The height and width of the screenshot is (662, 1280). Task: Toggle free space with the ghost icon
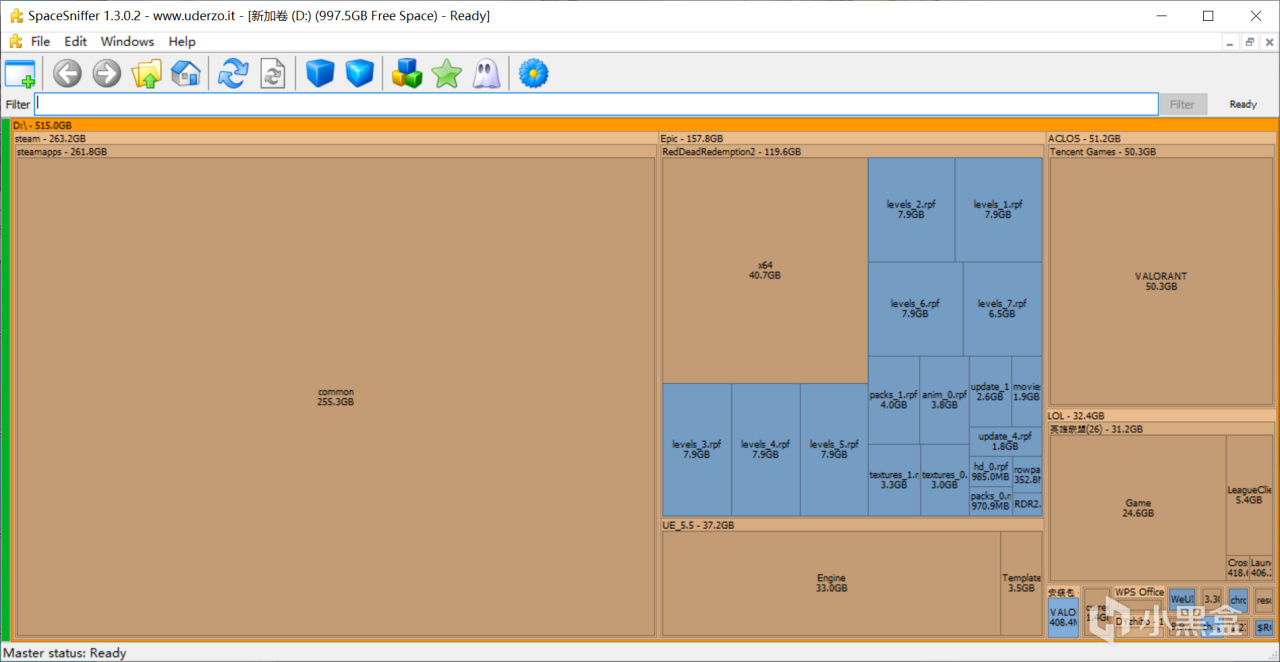[486, 73]
